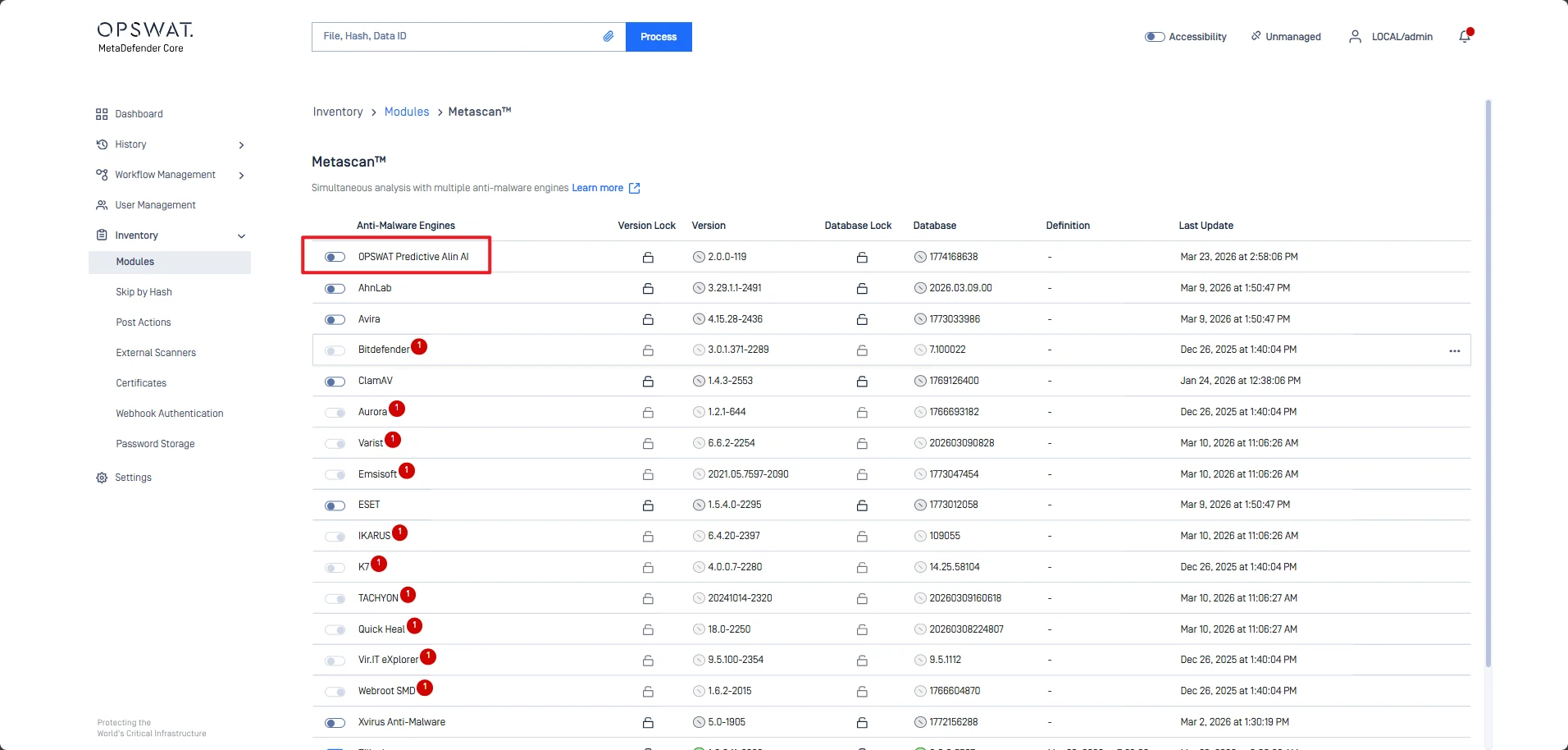Toggle the Accessibility switch

click(1155, 37)
